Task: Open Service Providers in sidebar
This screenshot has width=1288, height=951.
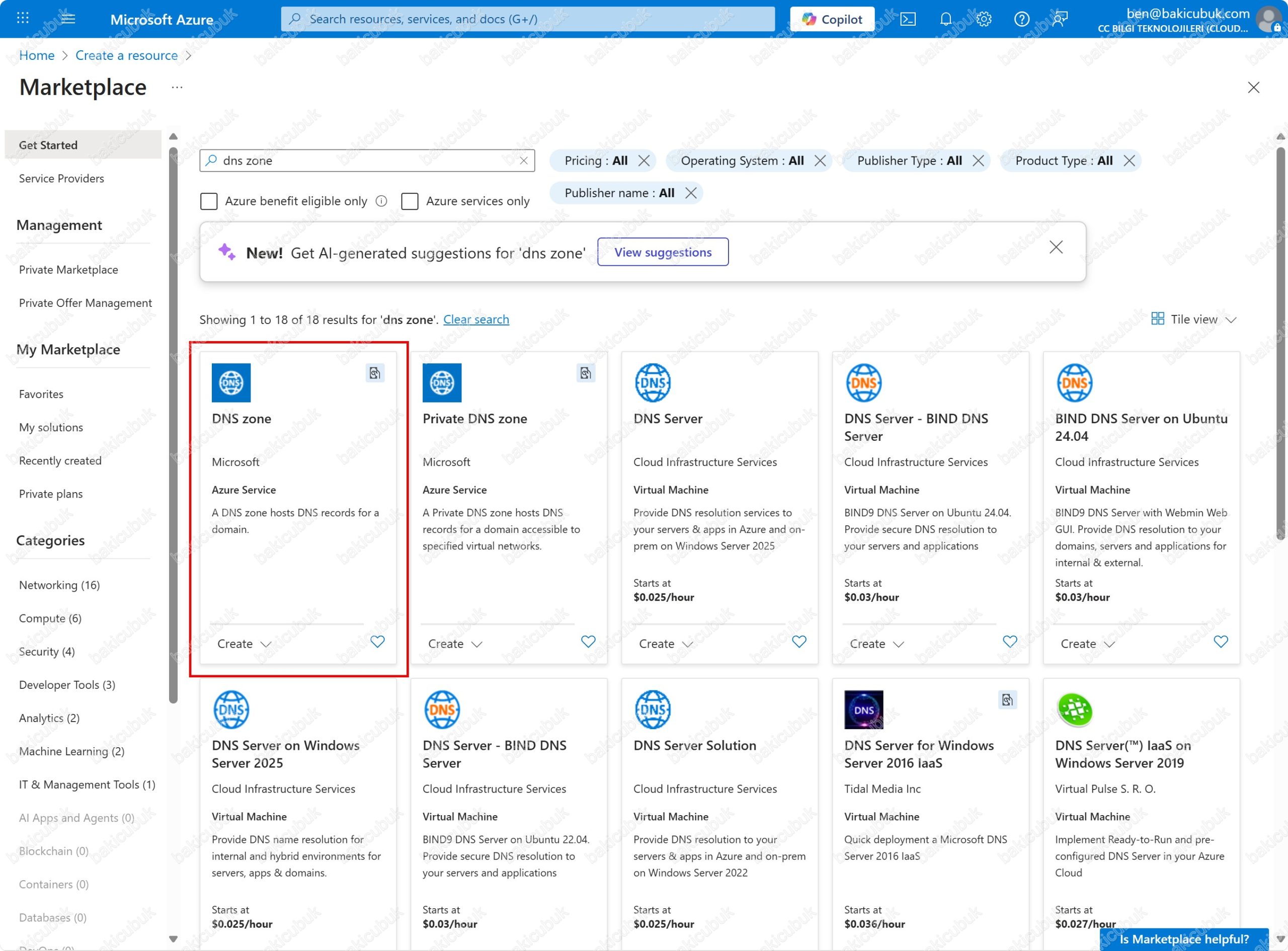Action: [x=61, y=179]
